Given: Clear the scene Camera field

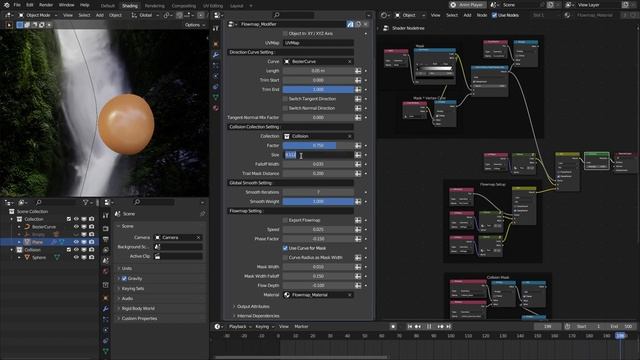Looking at the screenshot, I should click(198, 238).
